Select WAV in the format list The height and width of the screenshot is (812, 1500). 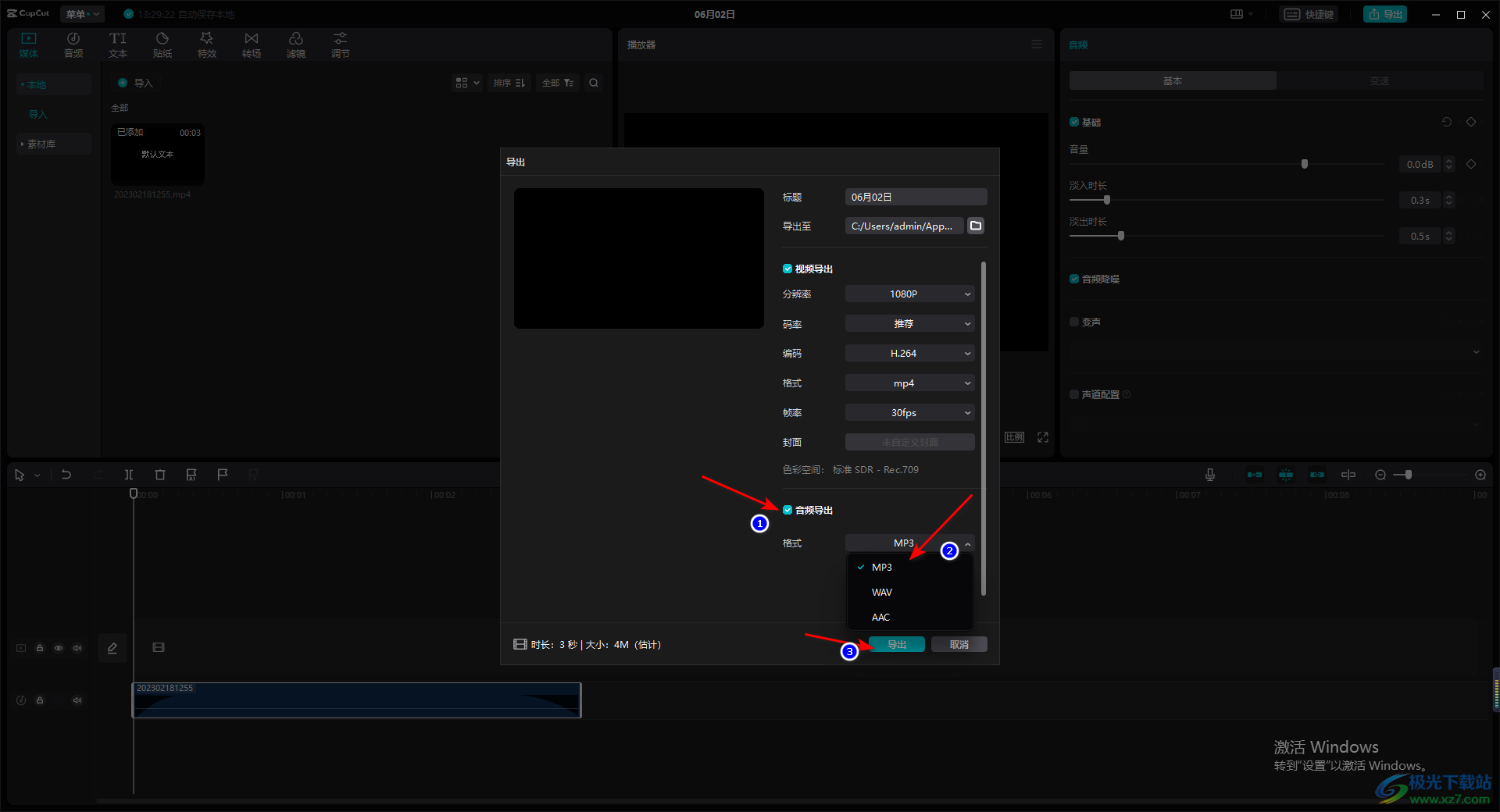(910, 593)
